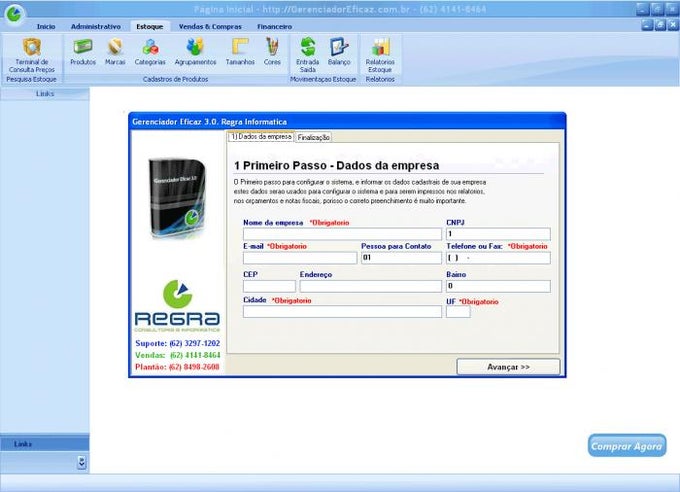Open the Vendas & Compras ribbon tab
Image resolution: width=680 pixels, height=492 pixels.
[x=210, y=26]
